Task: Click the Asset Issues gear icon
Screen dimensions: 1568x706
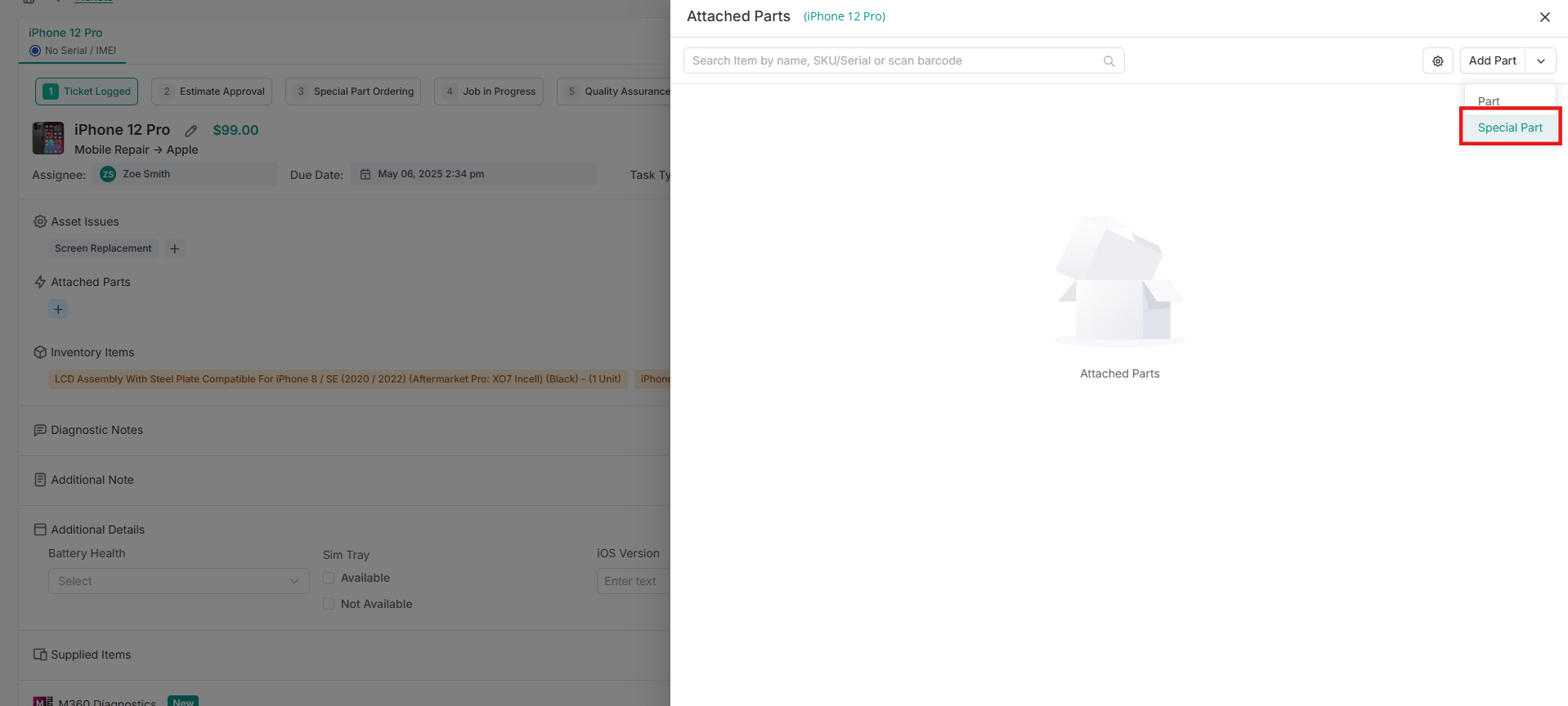Action: pyautogui.click(x=40, y=221)
